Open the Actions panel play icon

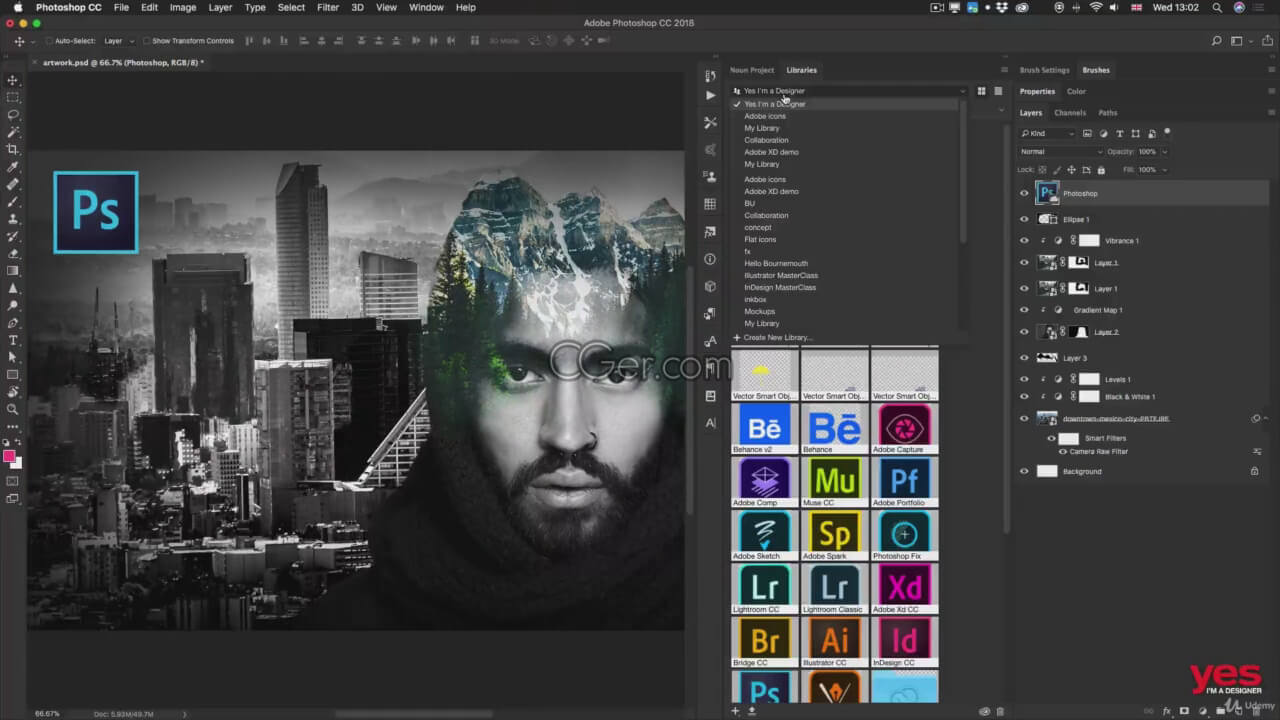tap(710, 95)
